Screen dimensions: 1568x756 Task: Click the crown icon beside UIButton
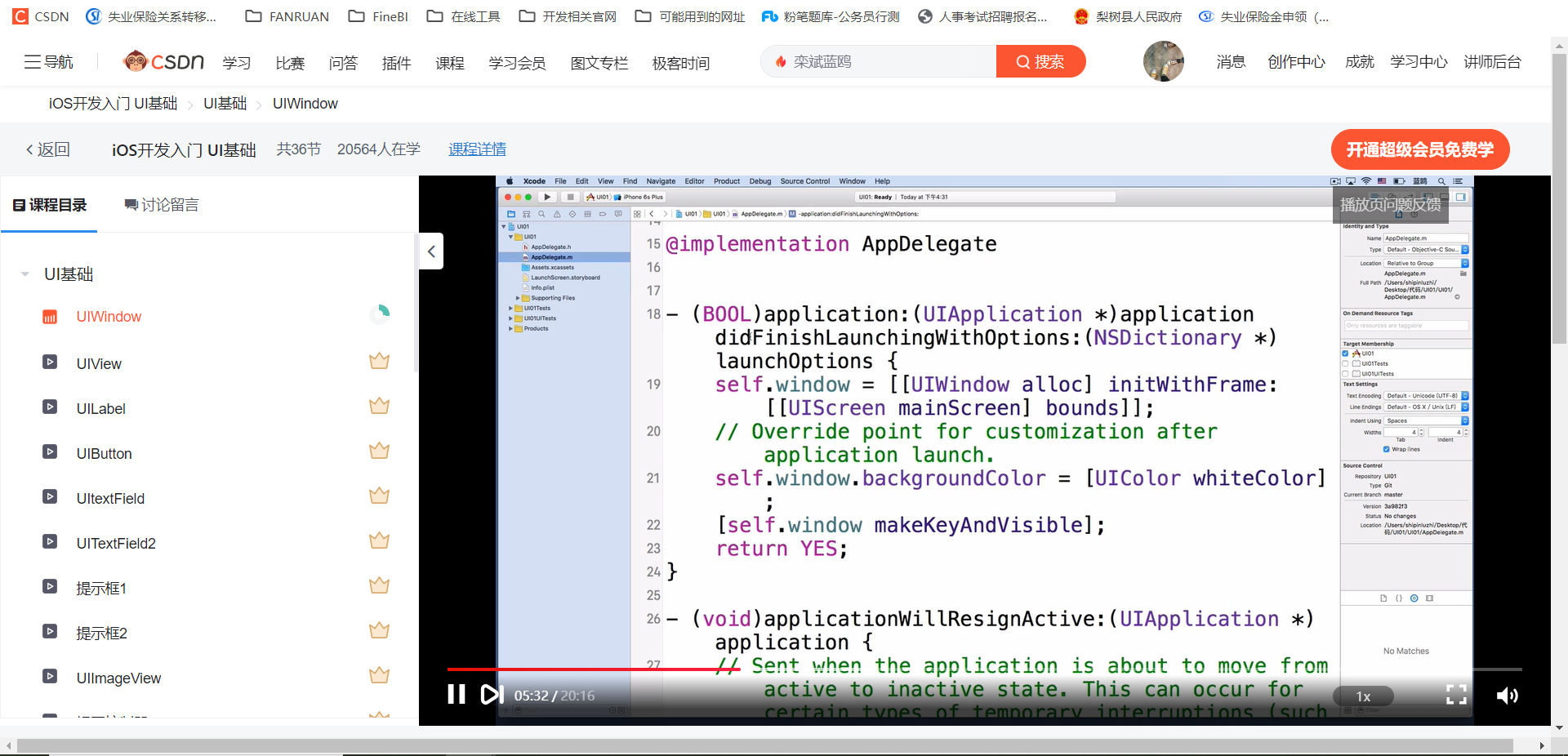(379, 451)
